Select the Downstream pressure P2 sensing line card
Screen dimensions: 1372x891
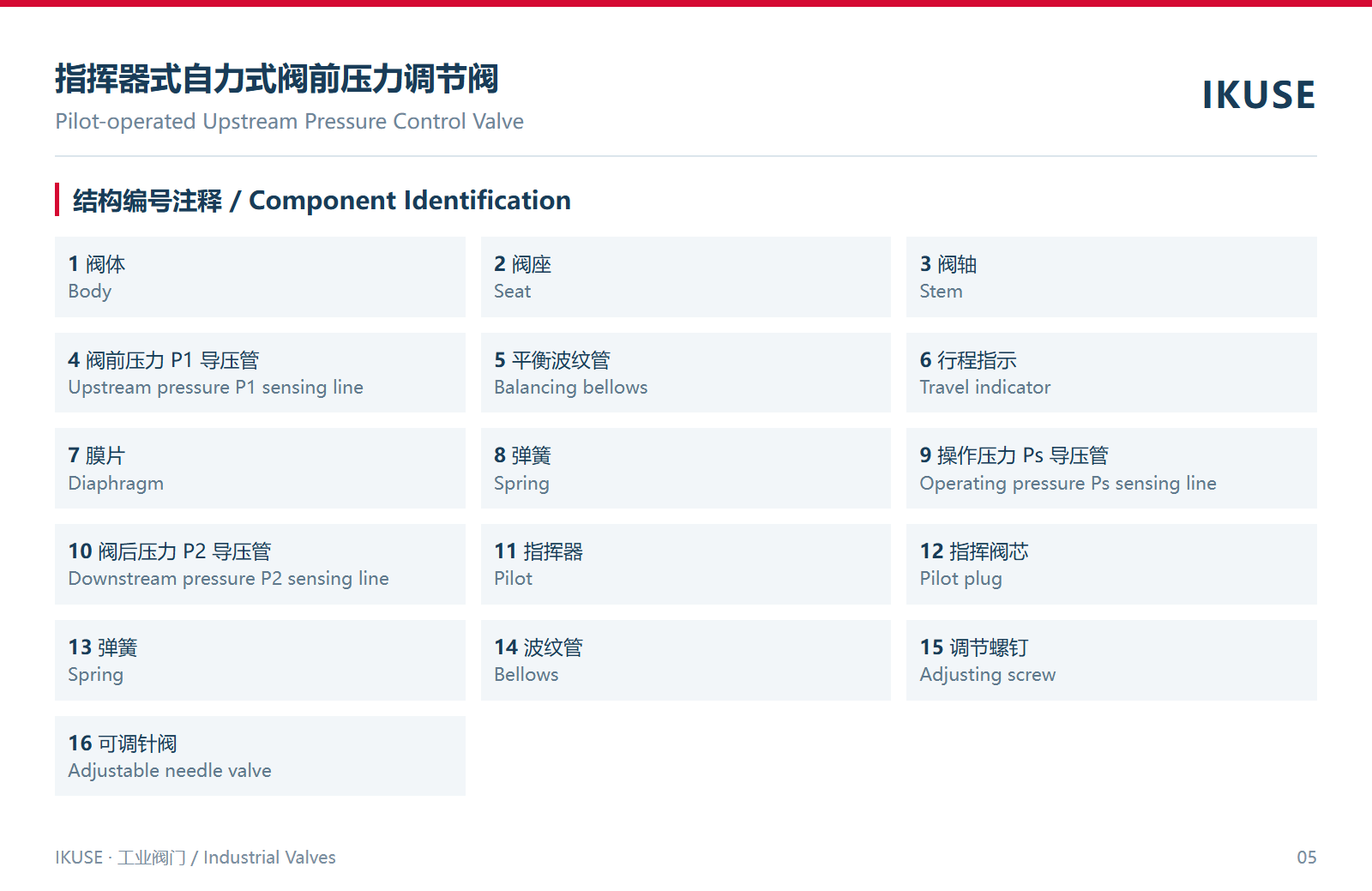260,564
